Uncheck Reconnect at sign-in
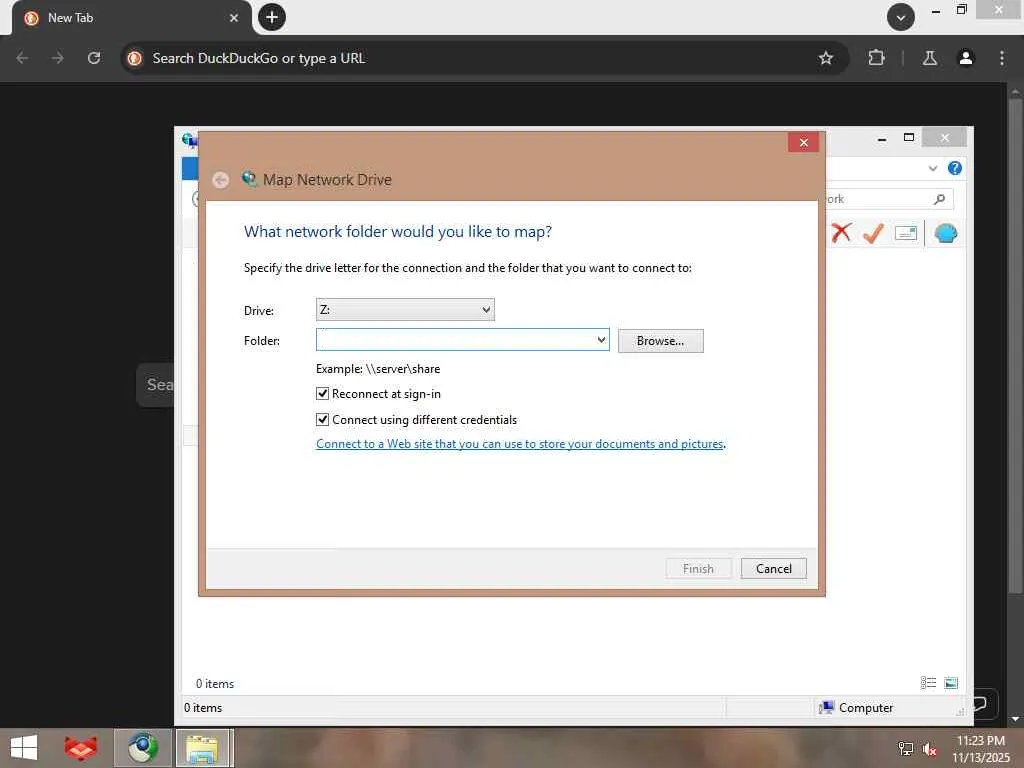This screenshot has width=1024, height=768. click(x=322, y=394)
